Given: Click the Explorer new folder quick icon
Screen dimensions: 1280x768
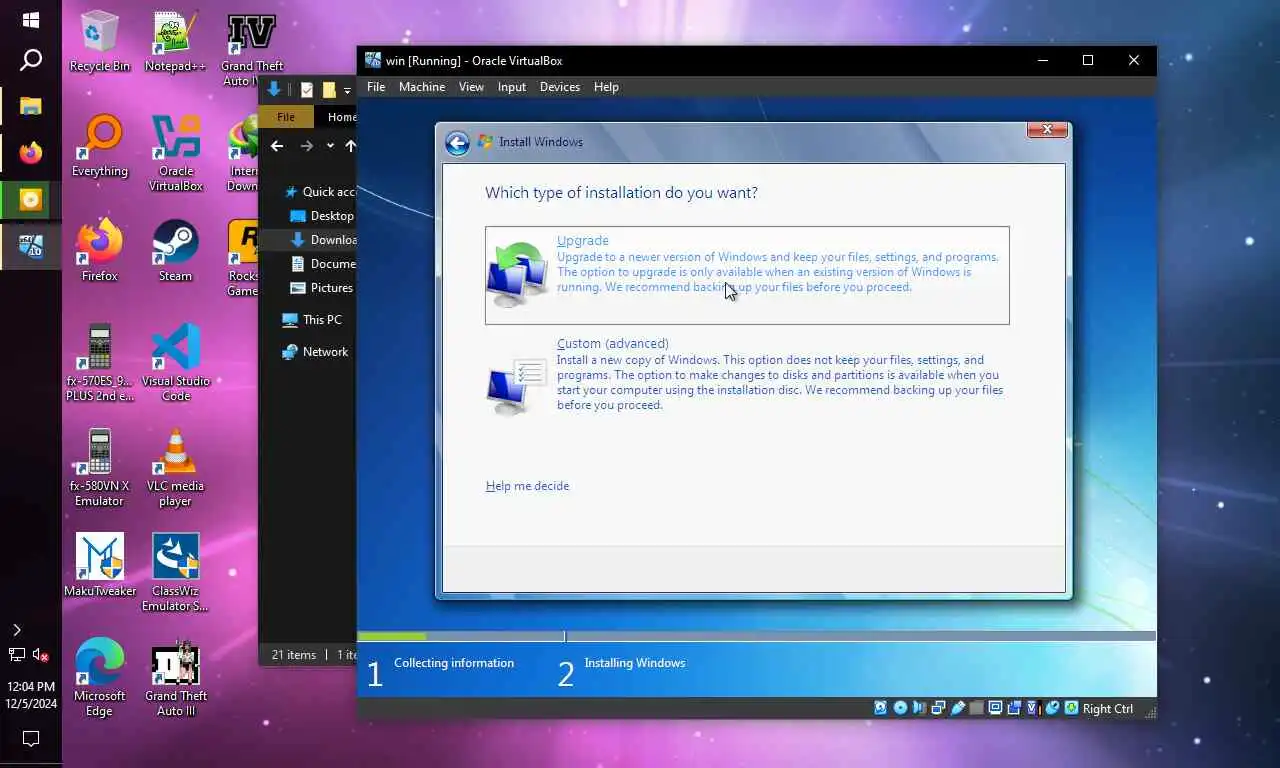Looking at the screenshot, I should 328,90.
